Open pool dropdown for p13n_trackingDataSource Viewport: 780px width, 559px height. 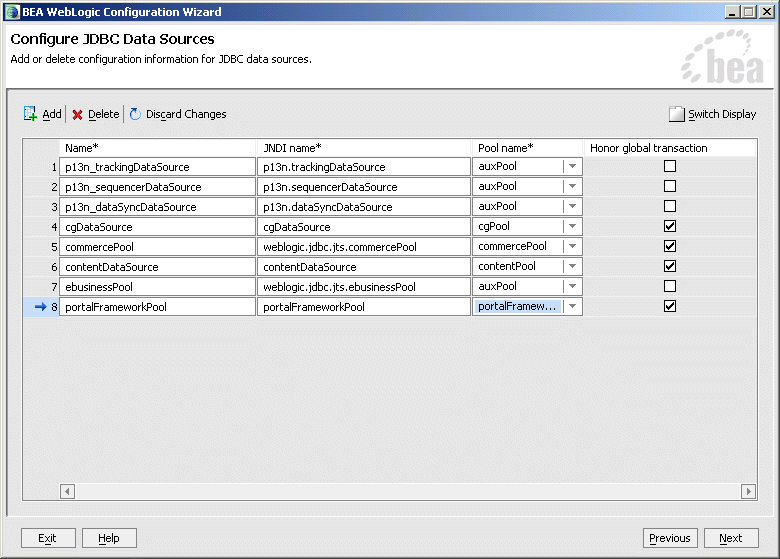point(573,167)
